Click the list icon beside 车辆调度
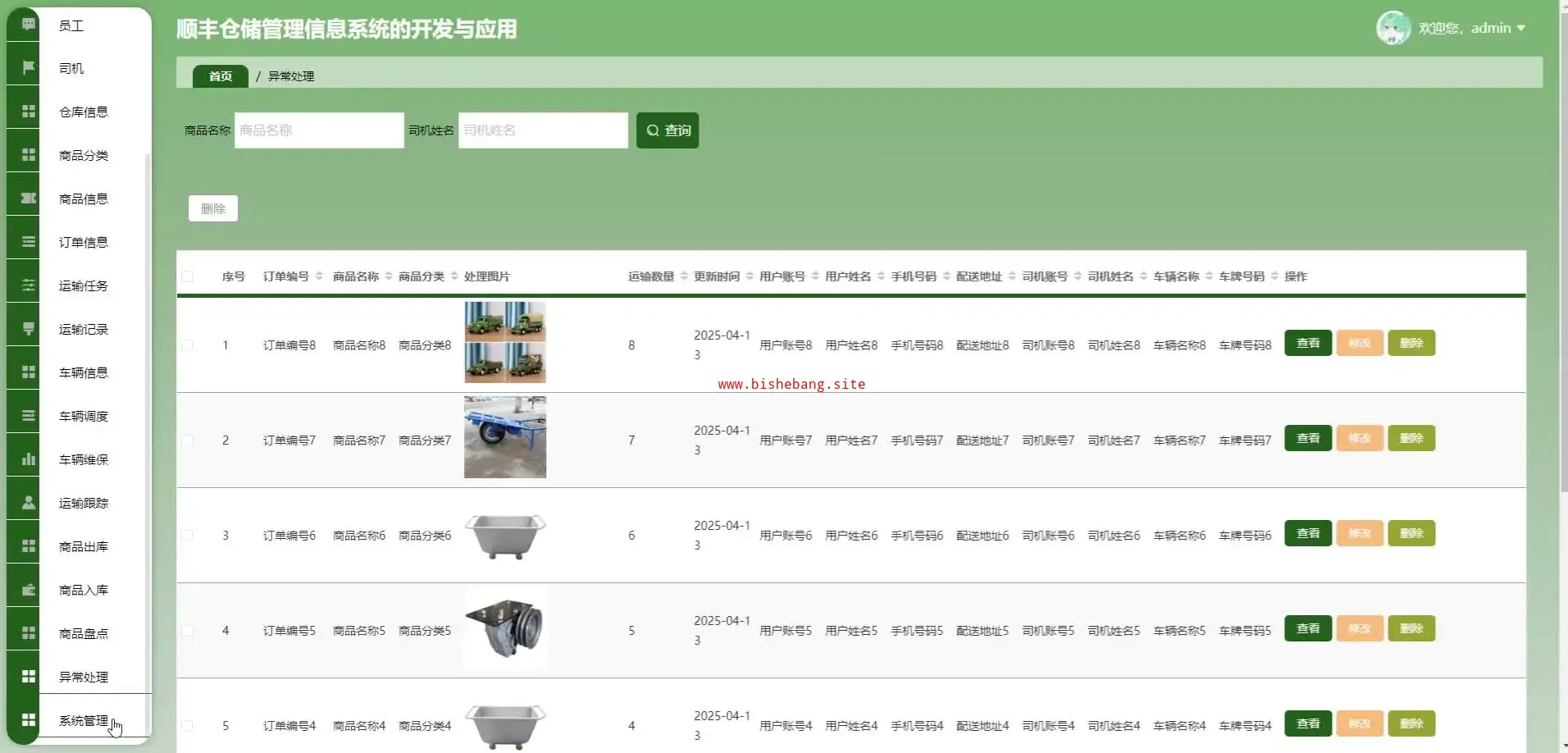Image resolution: width=1568 pixels, height=753 pixels. pos(28,415)
